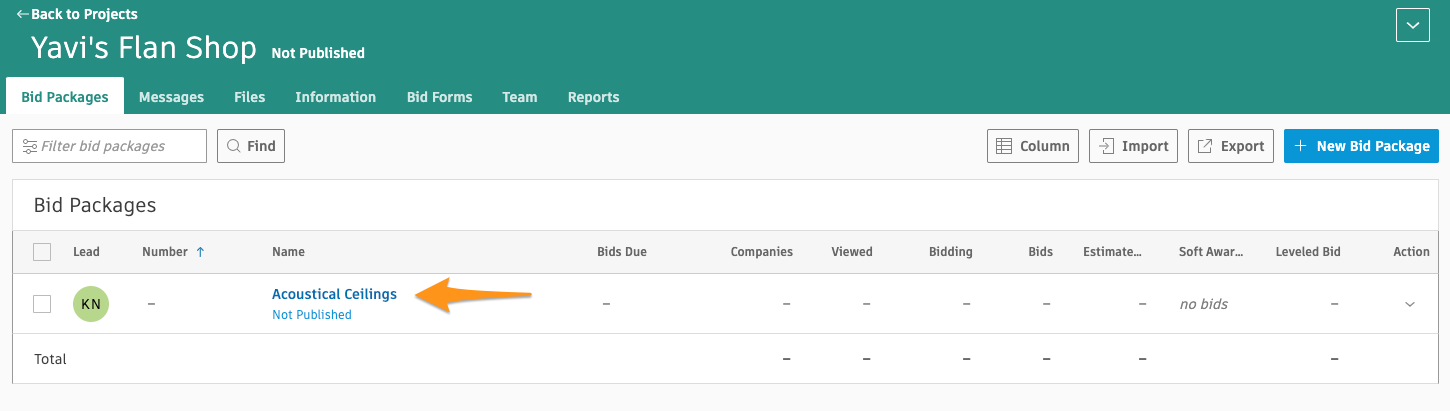This screenshot has width=1450, height=411.
Task: Sort by the Number column arrow
Action: coord(200,252)
